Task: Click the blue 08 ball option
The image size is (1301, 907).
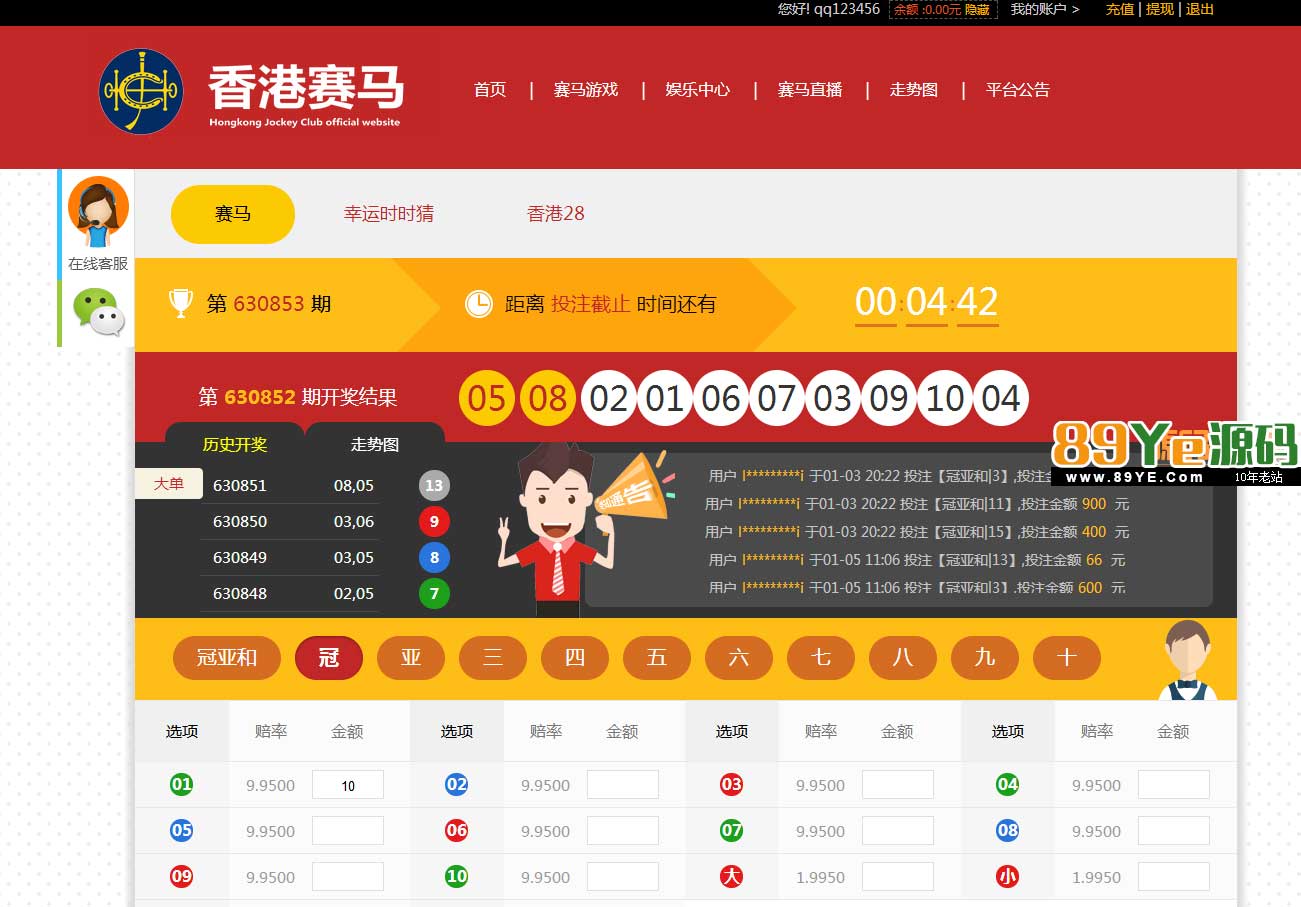Action: click(x=1007, y=831)
